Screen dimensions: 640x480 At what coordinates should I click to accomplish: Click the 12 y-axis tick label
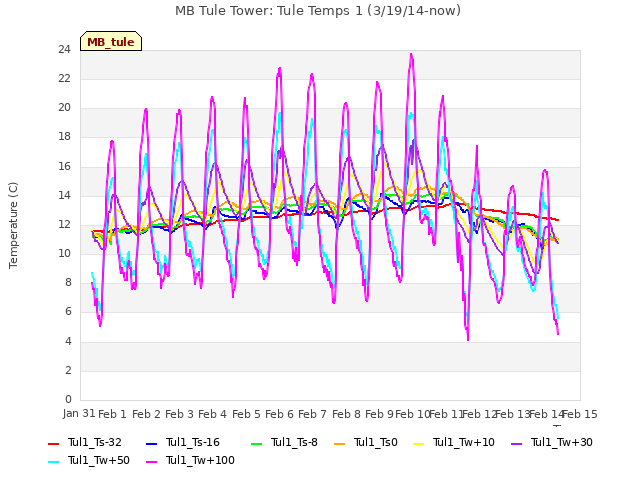pos(64,224)
